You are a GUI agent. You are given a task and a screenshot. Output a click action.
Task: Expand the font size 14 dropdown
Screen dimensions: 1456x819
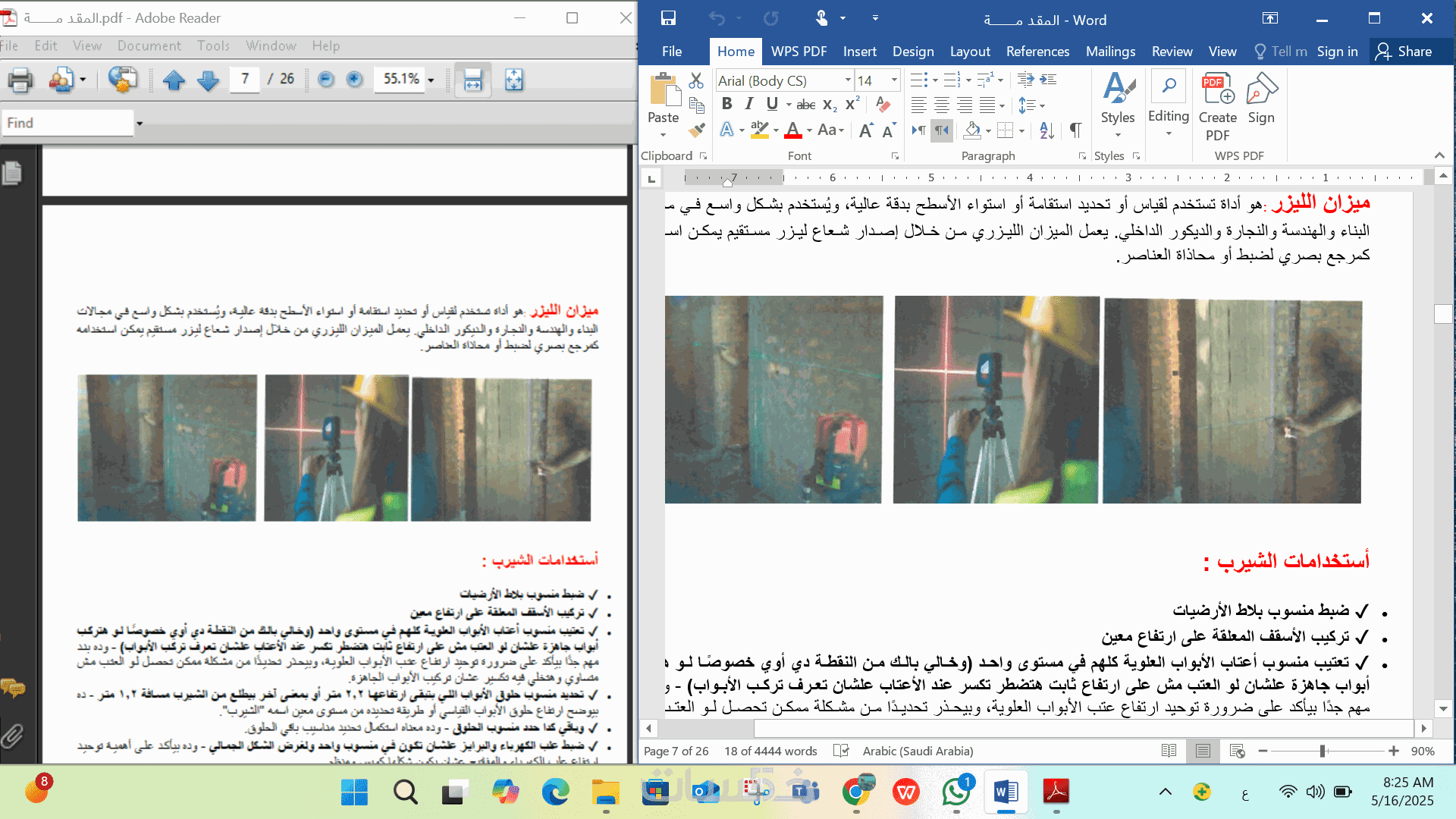(x=894, y=80)
